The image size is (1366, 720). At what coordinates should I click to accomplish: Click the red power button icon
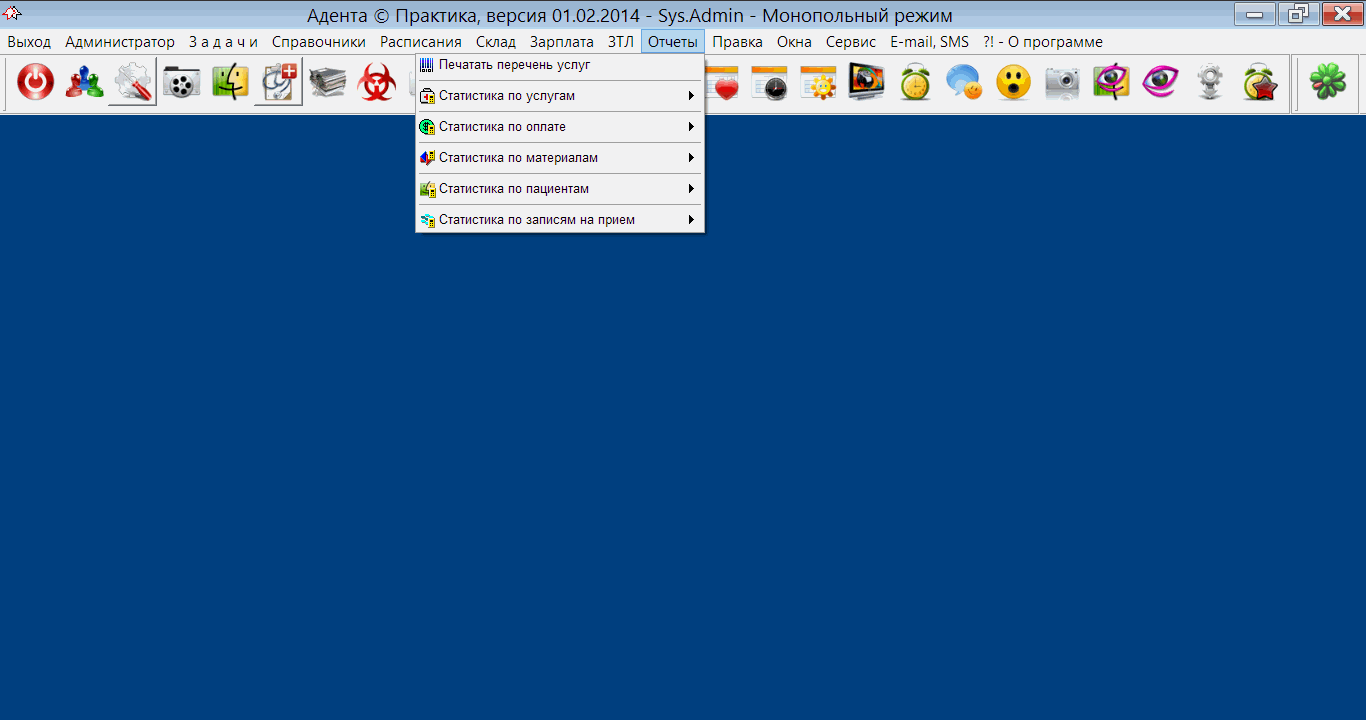36,83
